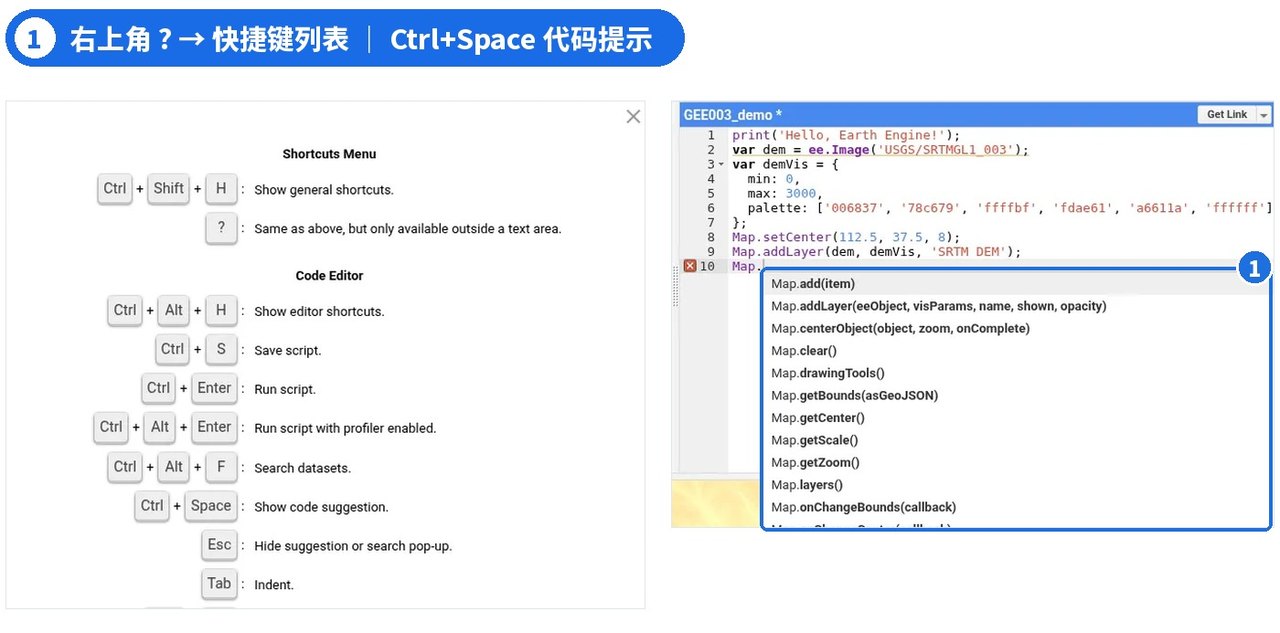Click 'Show general shortcuts.' text
The height and width of the screenshot is (633, 1280).
[x=324, y=190]
